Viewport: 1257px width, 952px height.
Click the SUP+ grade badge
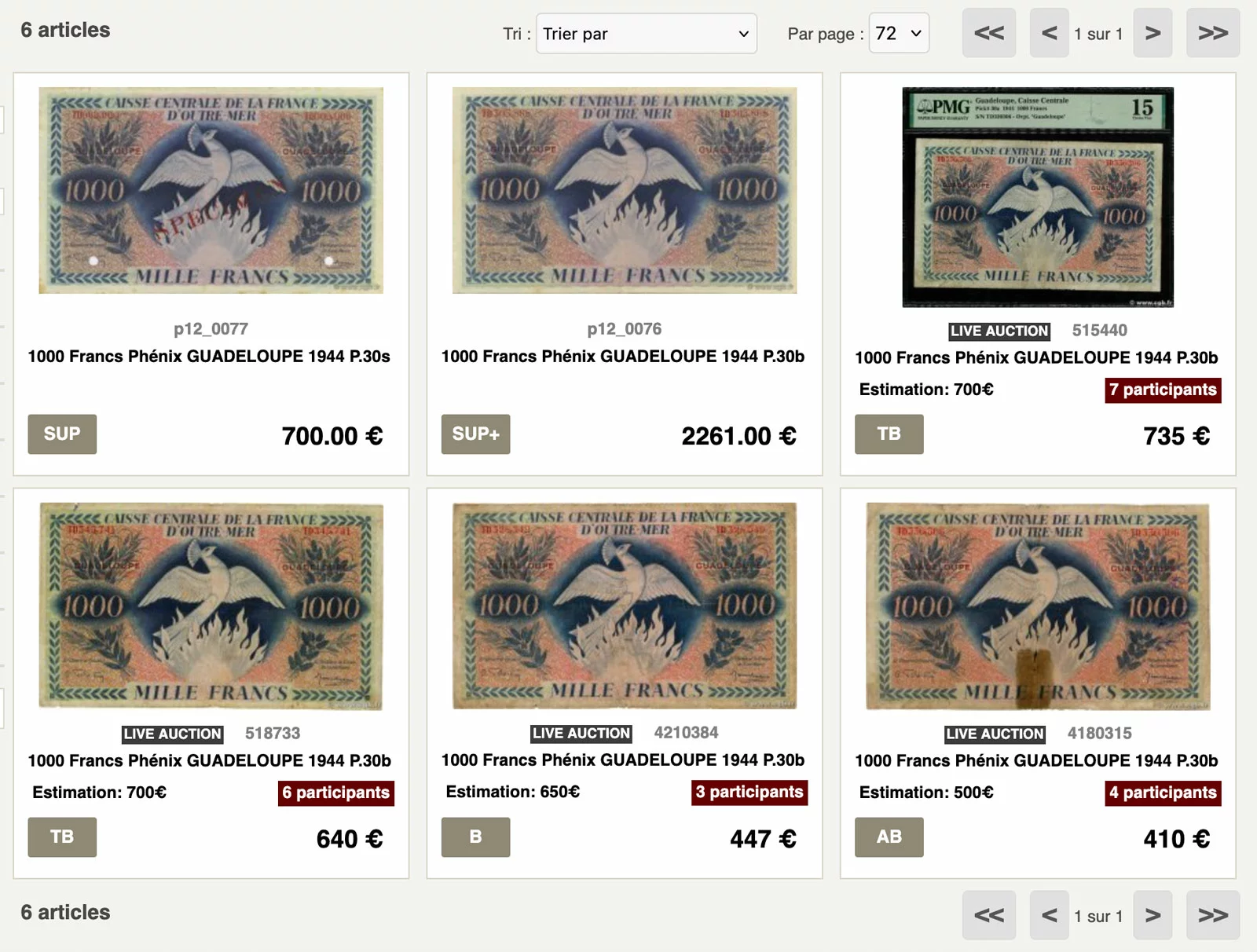(475, 434)
